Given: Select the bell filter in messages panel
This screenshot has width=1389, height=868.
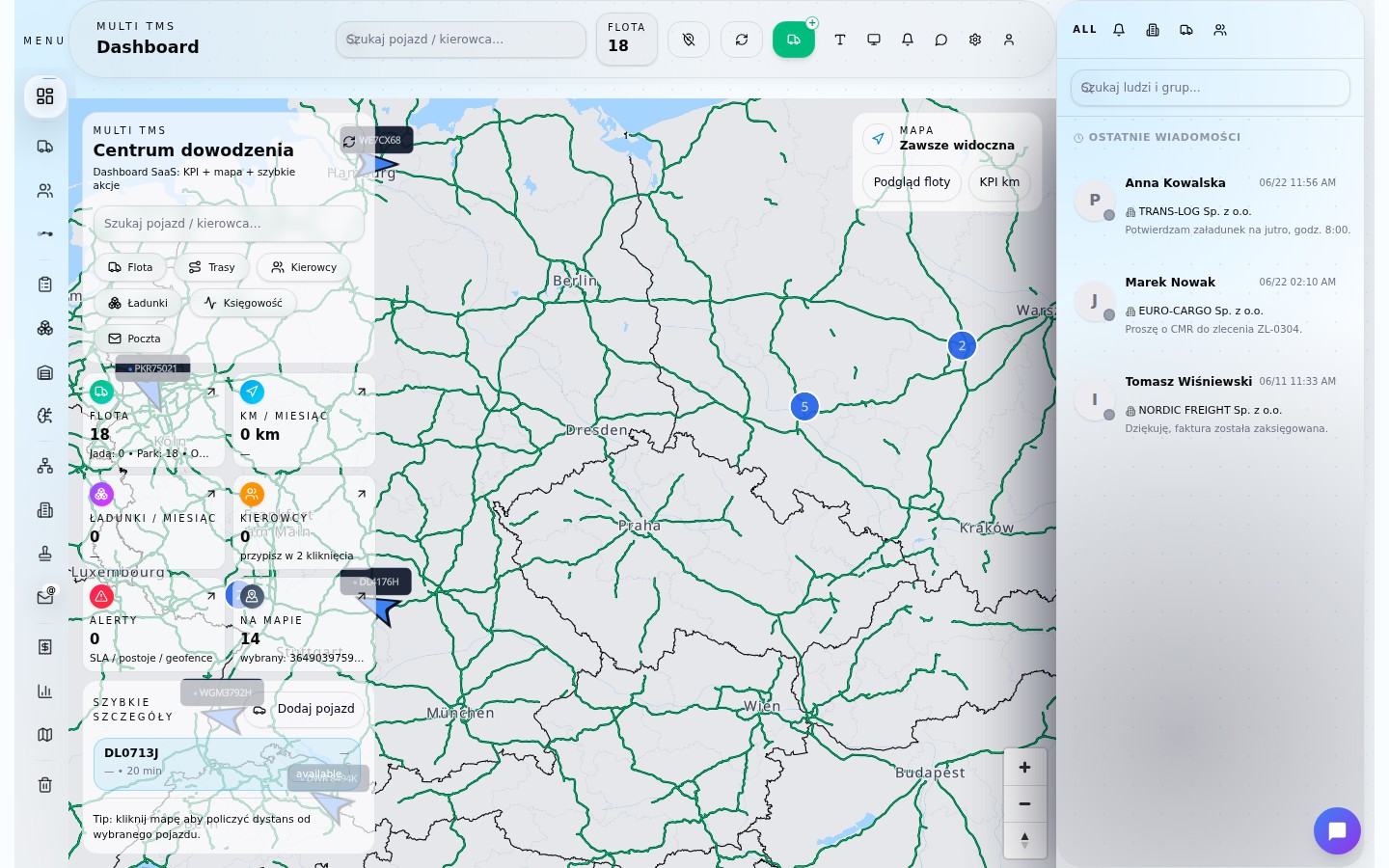Looking at the screenshot, I should click(x=1119, y=30).
